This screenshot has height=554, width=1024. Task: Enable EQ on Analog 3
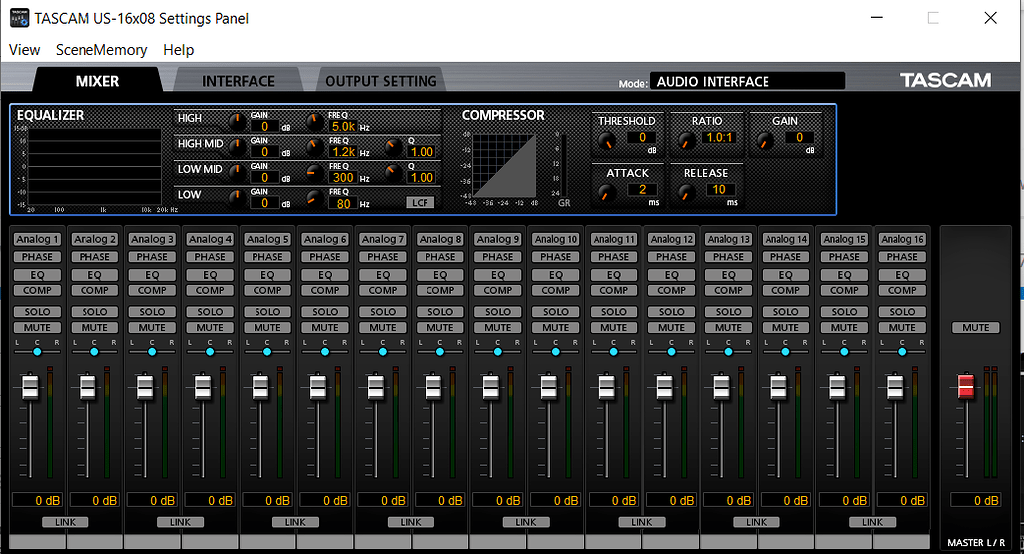[x=152, y=275]
